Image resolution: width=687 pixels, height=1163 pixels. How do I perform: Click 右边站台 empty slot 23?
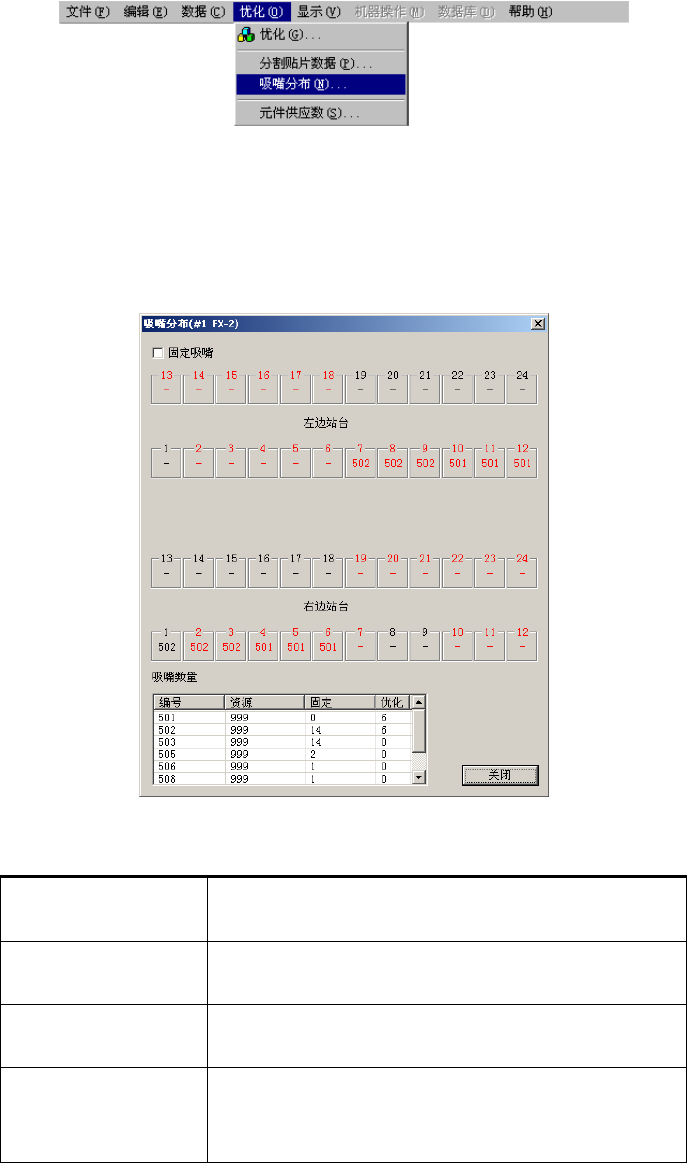coord(490,572)
